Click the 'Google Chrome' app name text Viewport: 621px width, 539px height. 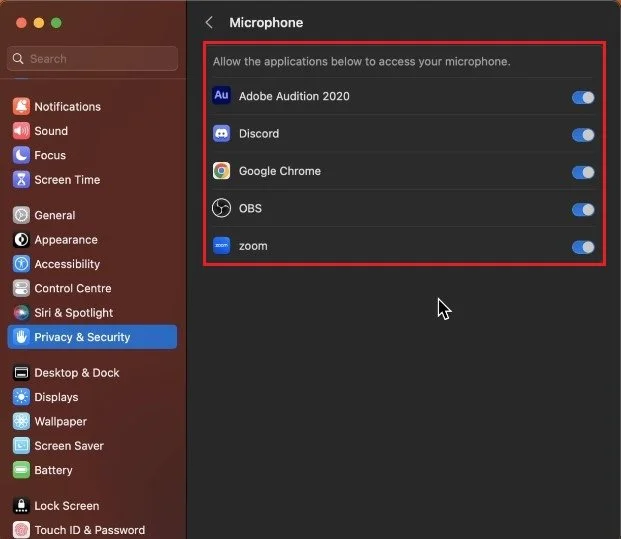(x=280, y=171)
